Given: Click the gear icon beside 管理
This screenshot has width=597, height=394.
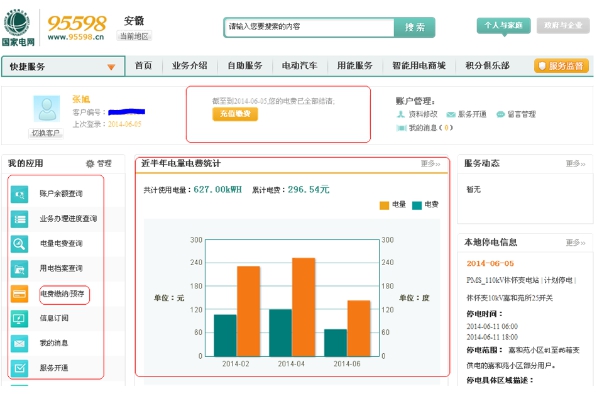Looking at the screenshot, I should point(90,164).
